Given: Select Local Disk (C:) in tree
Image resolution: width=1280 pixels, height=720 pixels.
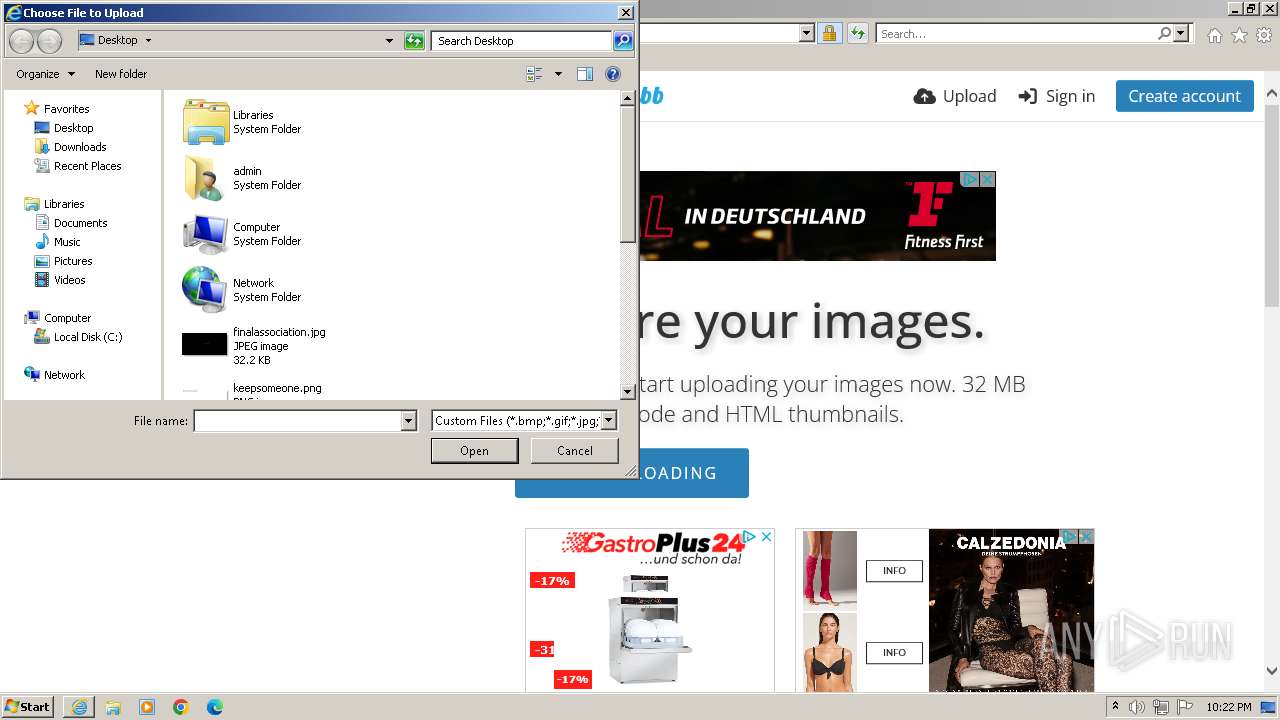Looking at the screenshot, I should coord(88,337).
